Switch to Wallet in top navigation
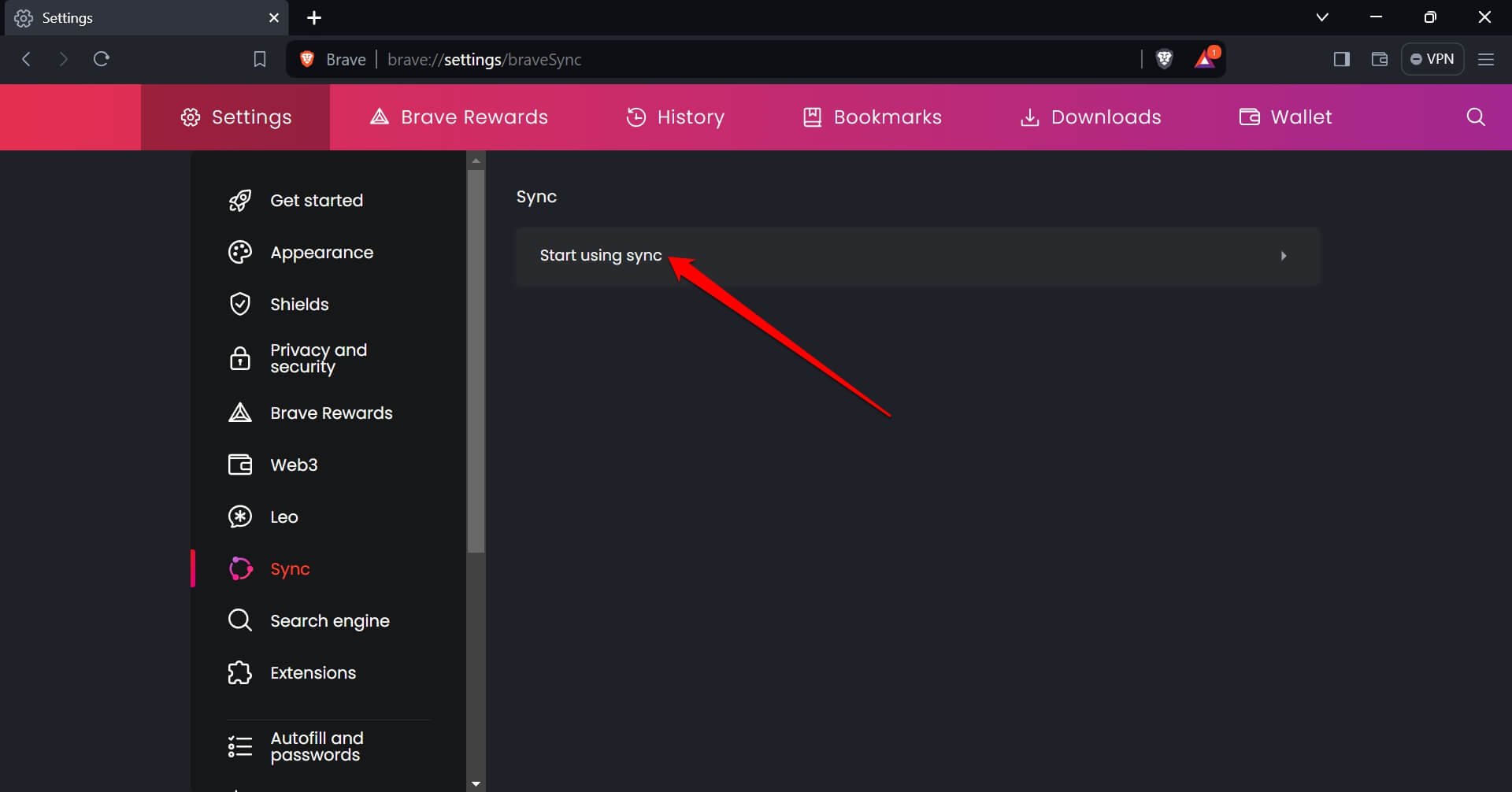The width and height of the screenshot is (1512, 792). [1285, 117]
